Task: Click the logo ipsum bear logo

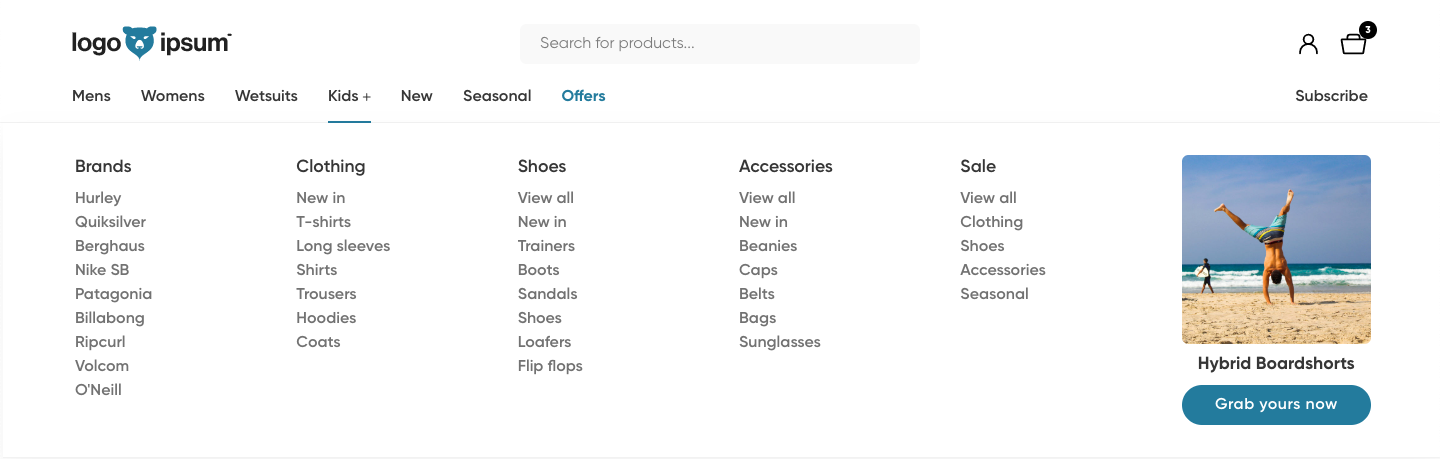Action: click(151, 43)
